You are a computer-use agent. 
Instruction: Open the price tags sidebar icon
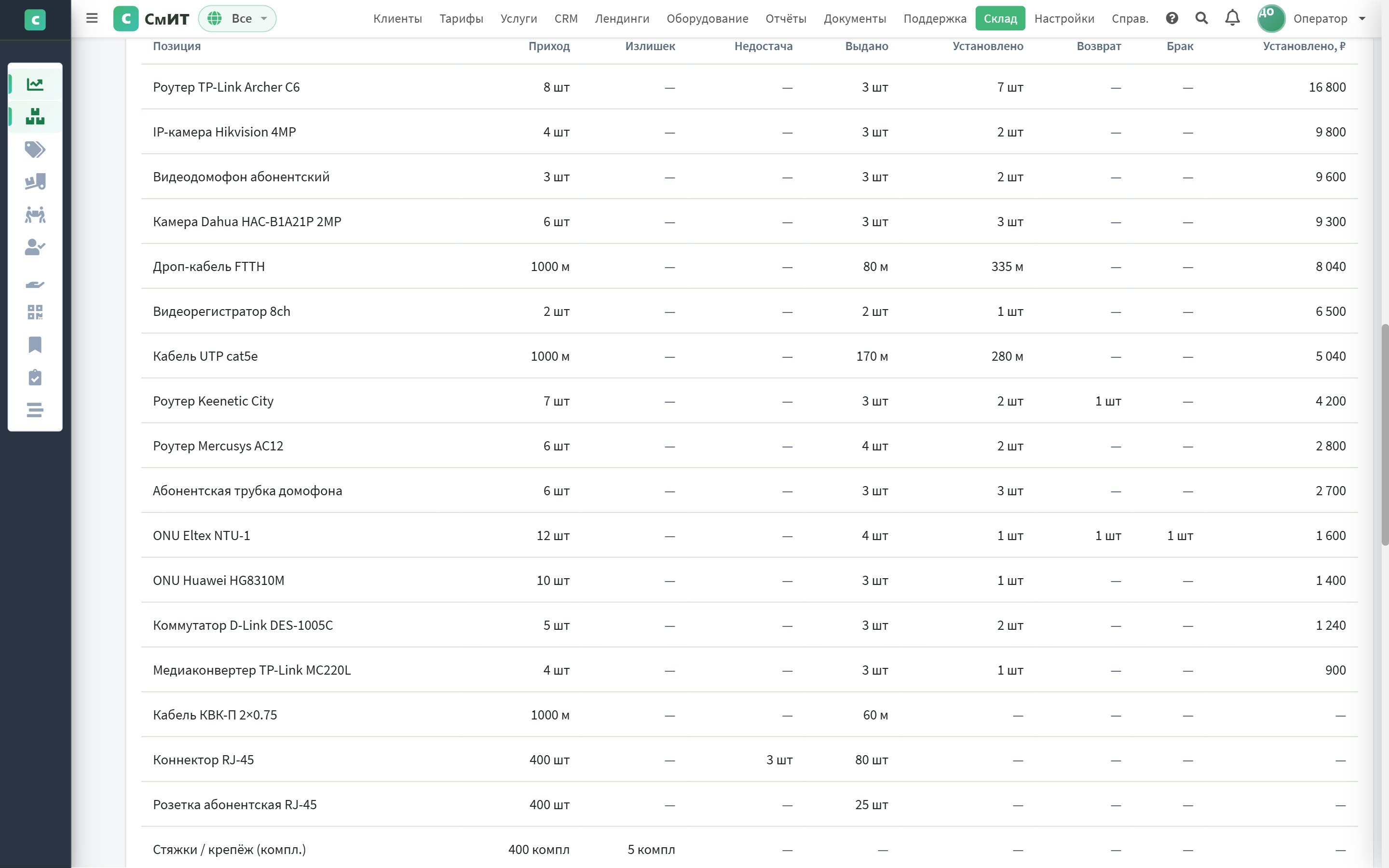(x=35, y=149)
